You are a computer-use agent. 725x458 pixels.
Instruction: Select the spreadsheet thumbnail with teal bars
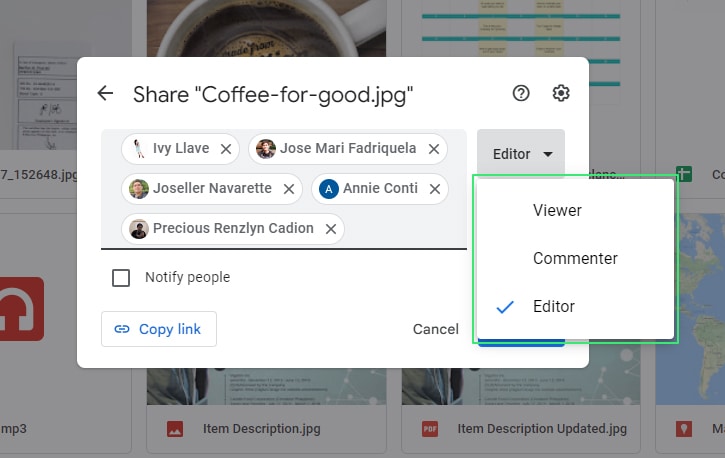click(x=521, y=28)
